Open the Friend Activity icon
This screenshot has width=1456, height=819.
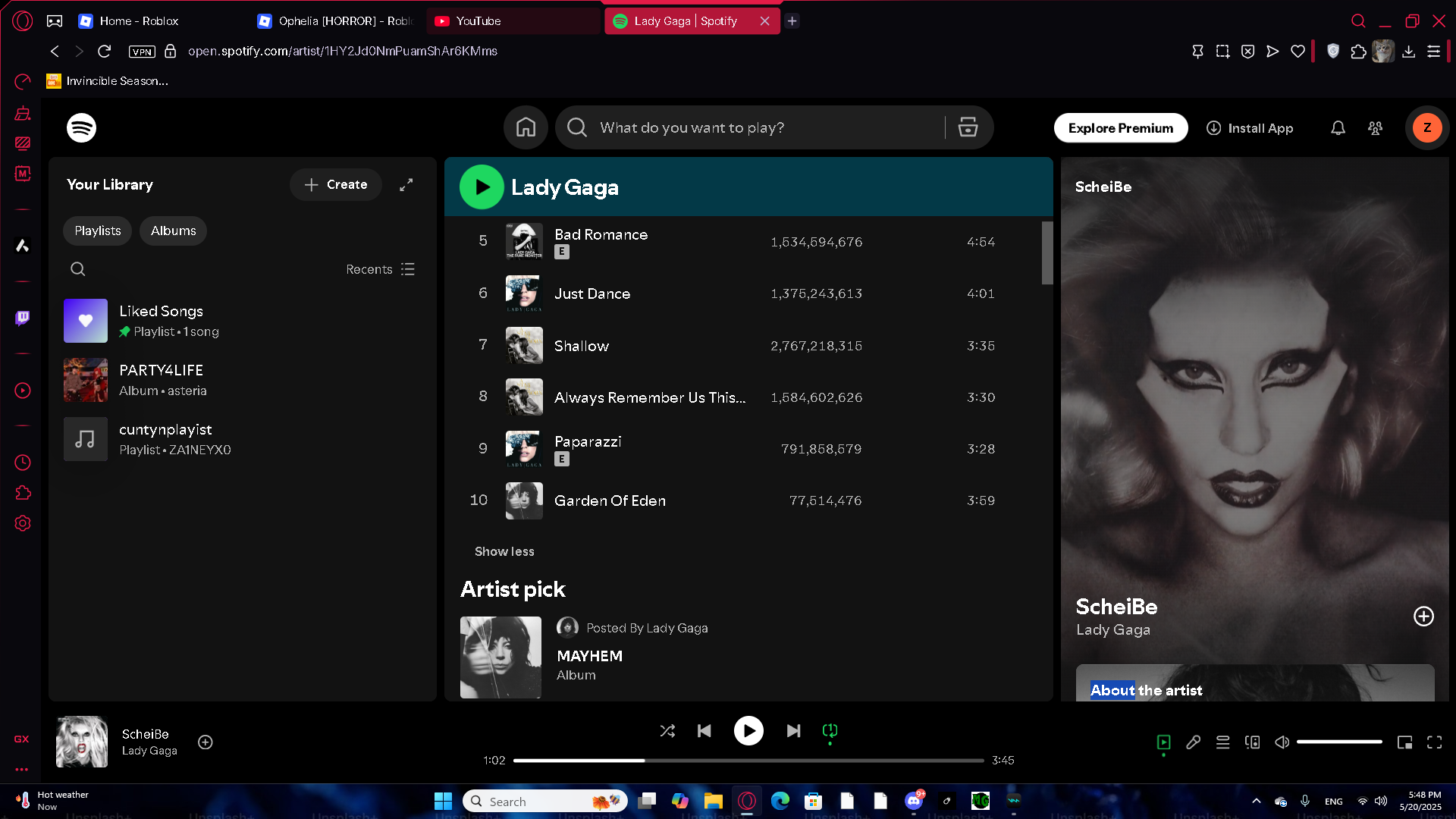[x=1375, y=128]
